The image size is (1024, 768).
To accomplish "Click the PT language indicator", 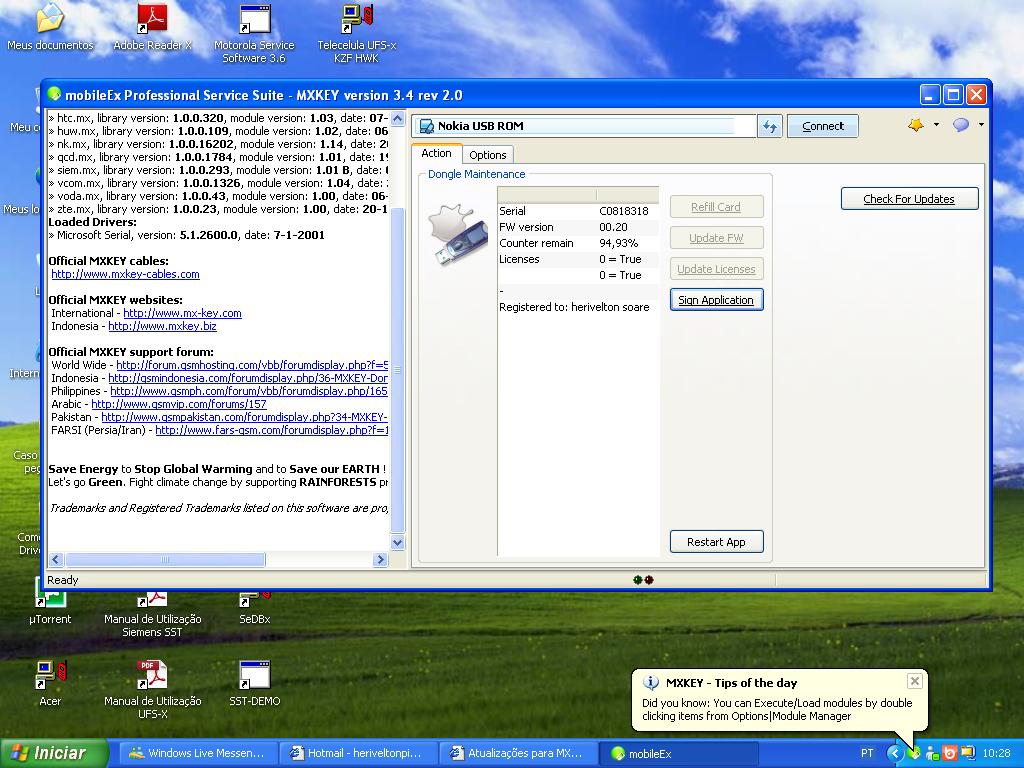I will 867,753.
